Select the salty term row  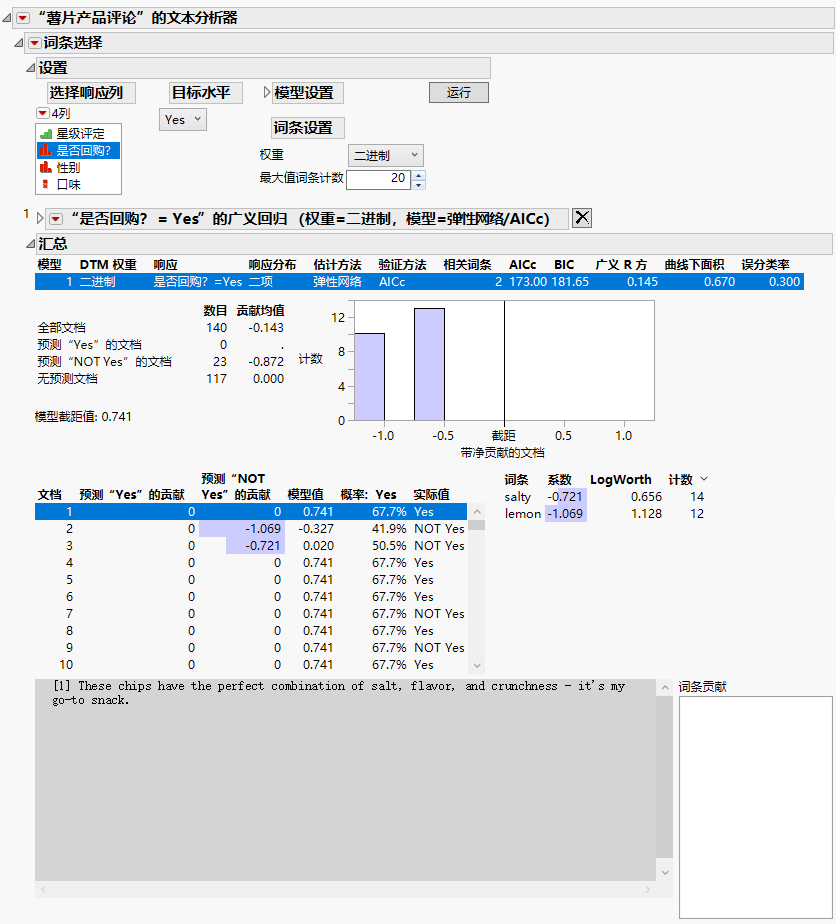coord(604,497)
